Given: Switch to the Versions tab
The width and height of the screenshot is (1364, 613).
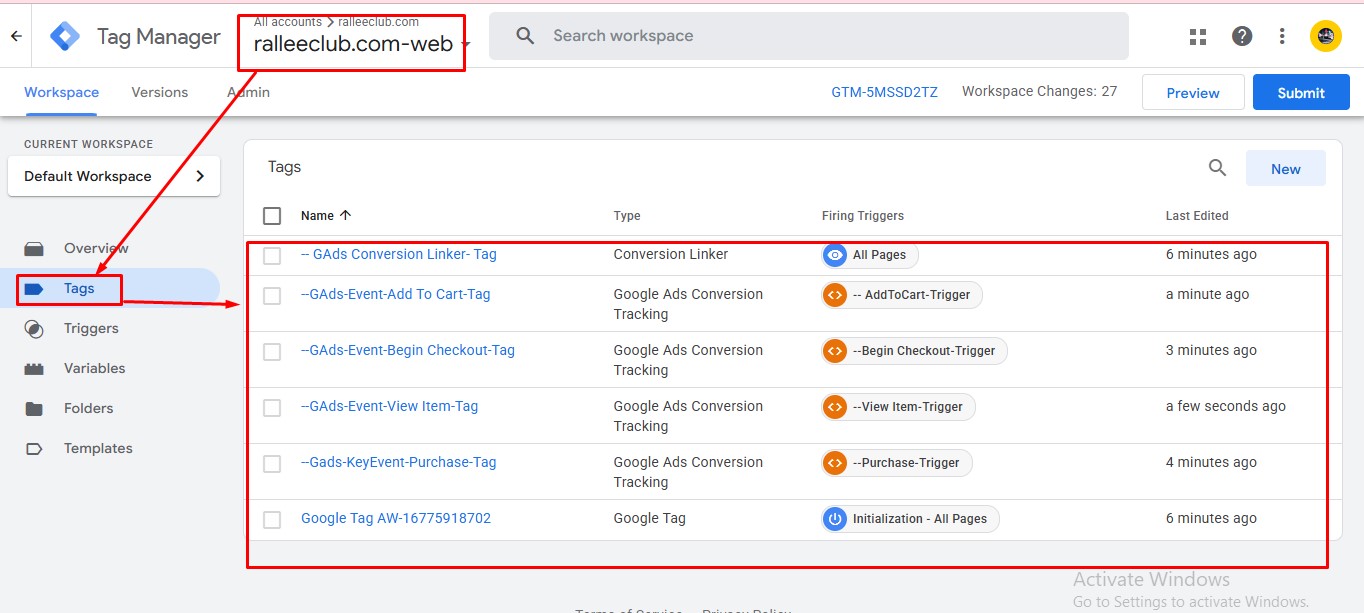Looking at the screenshot, I should coord(159,92).
